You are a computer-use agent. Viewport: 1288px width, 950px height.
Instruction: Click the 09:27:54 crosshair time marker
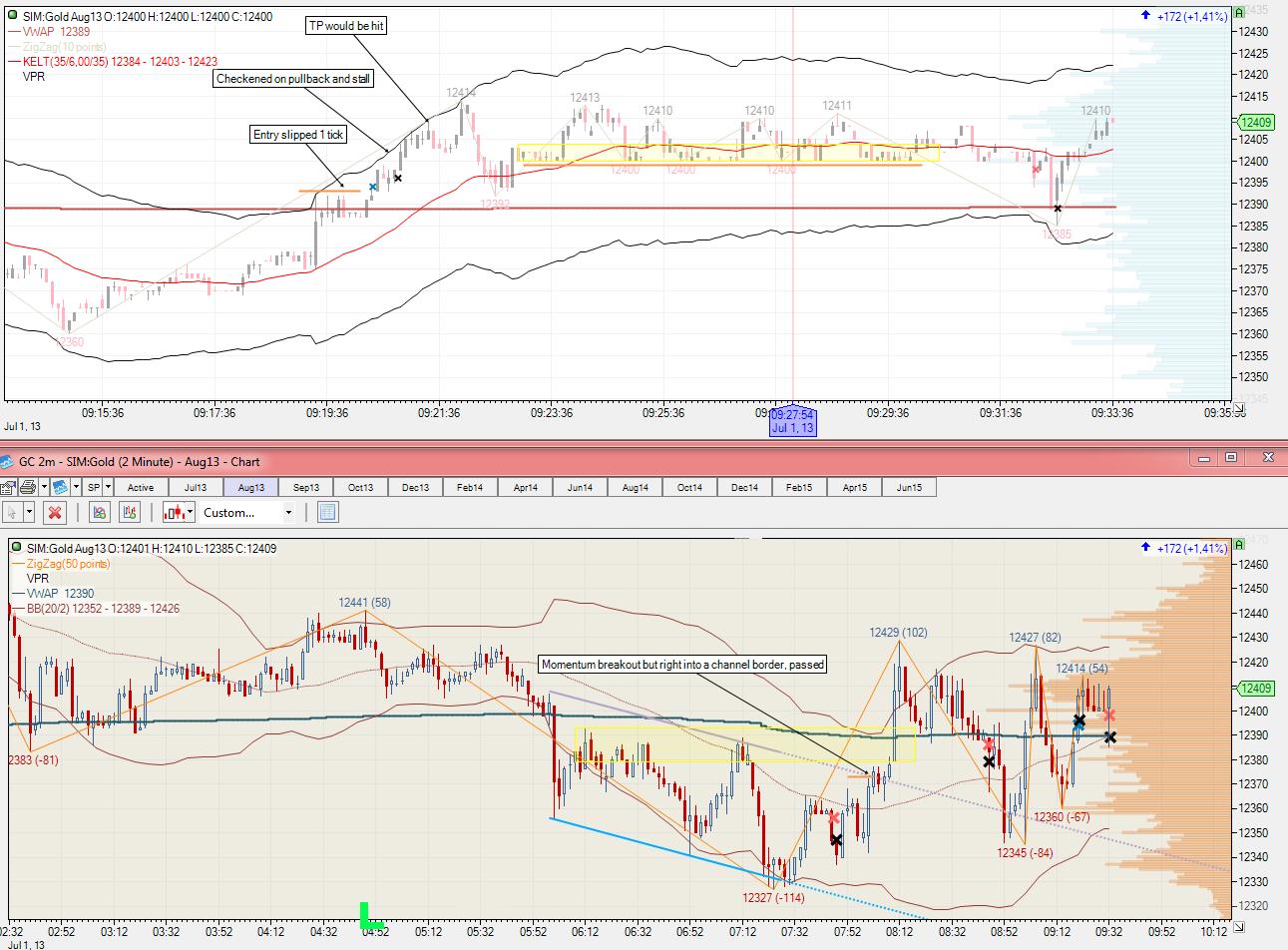coord(793,421)
